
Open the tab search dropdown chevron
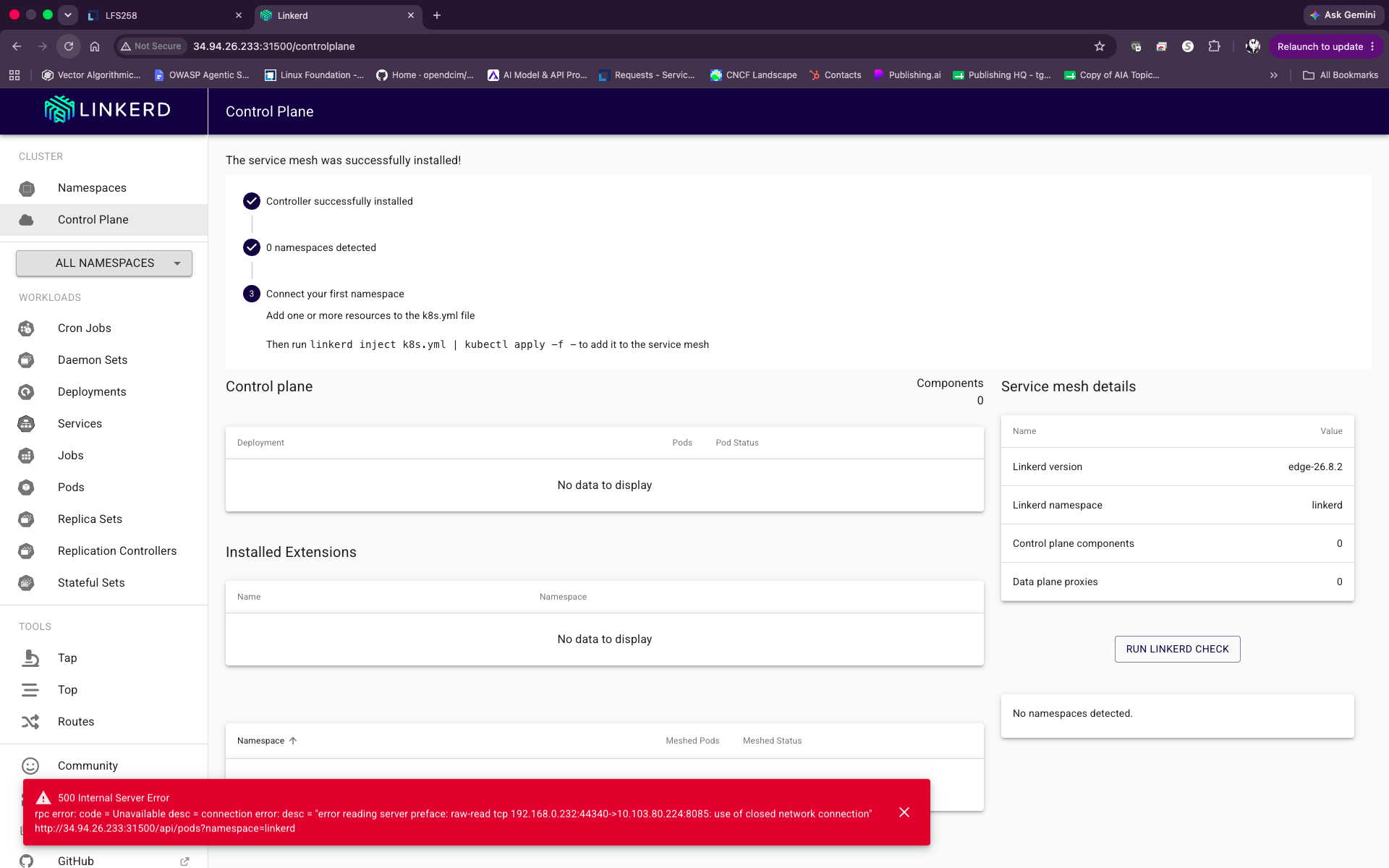(68, 15)
